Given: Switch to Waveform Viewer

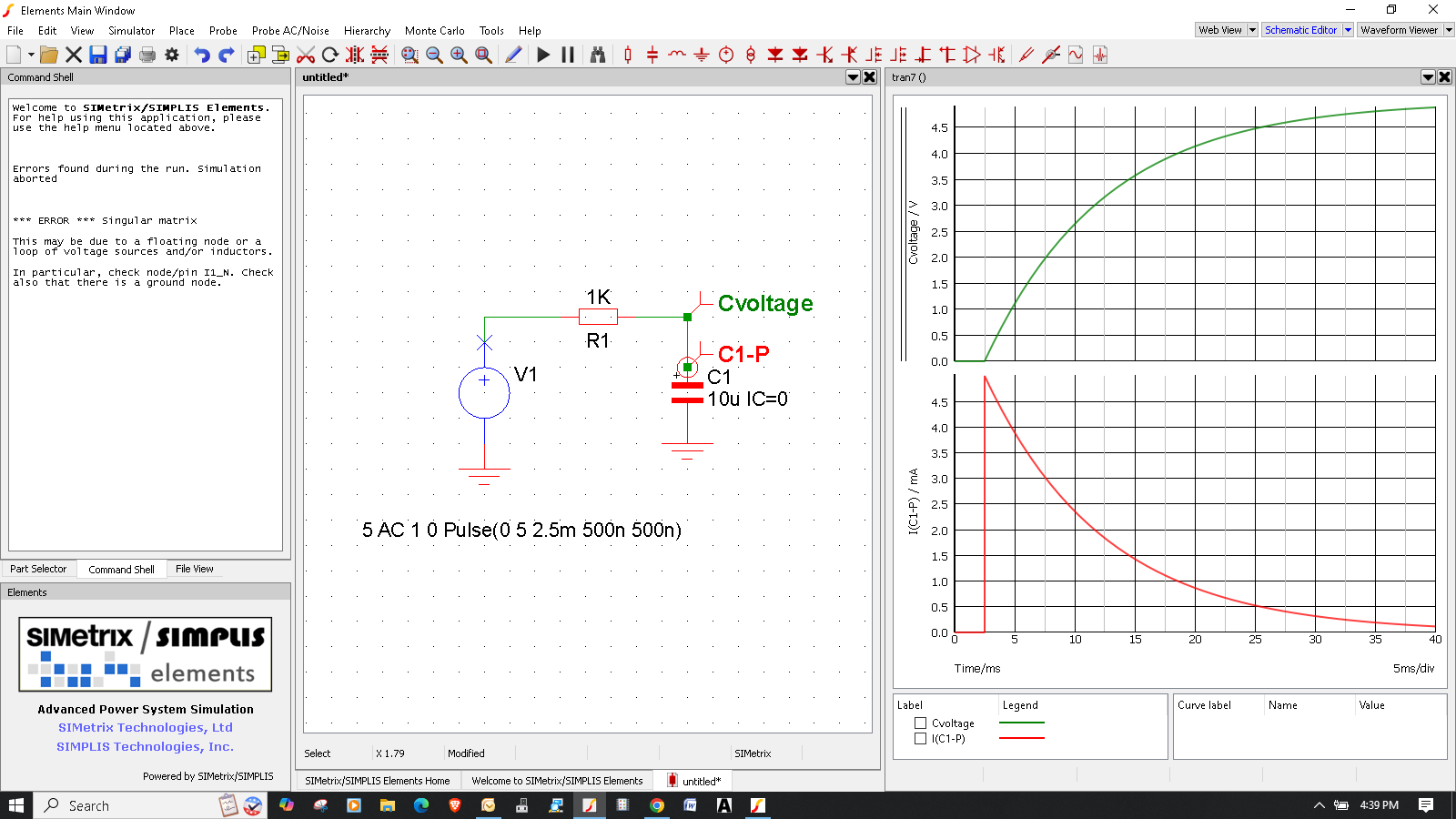Looking at the screenshot, I should 1400,30.
